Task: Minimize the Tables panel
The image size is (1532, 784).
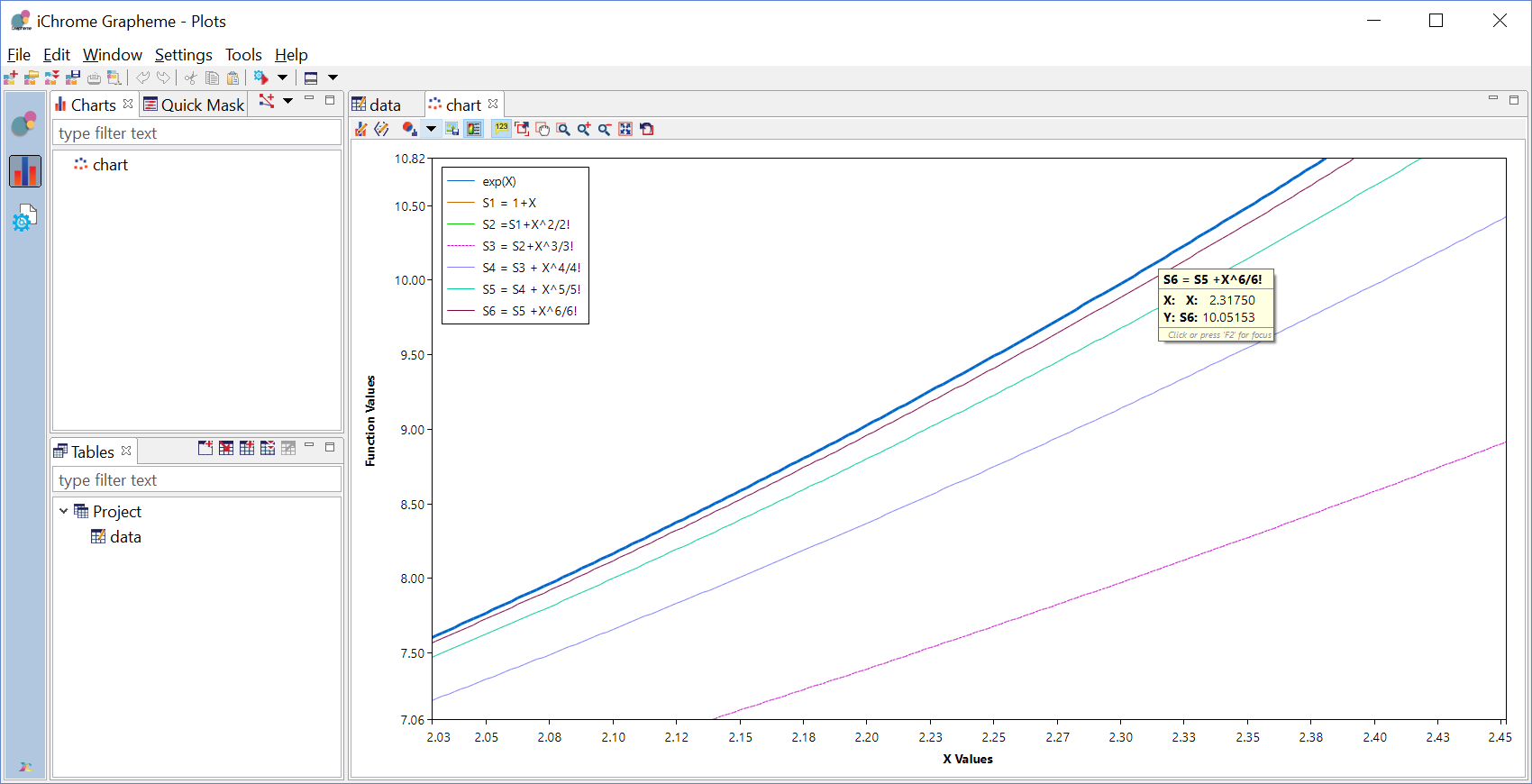Action: 309,446
